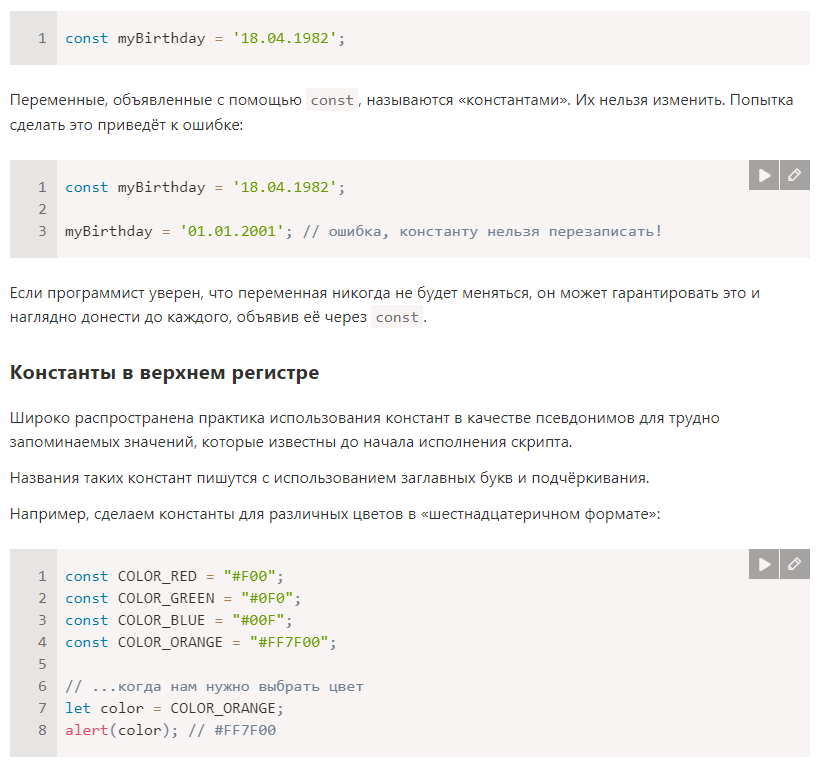Screen dimensions: 824x769
Task: Edit the color constants example with pencil
Action: [x=795, y=564]
